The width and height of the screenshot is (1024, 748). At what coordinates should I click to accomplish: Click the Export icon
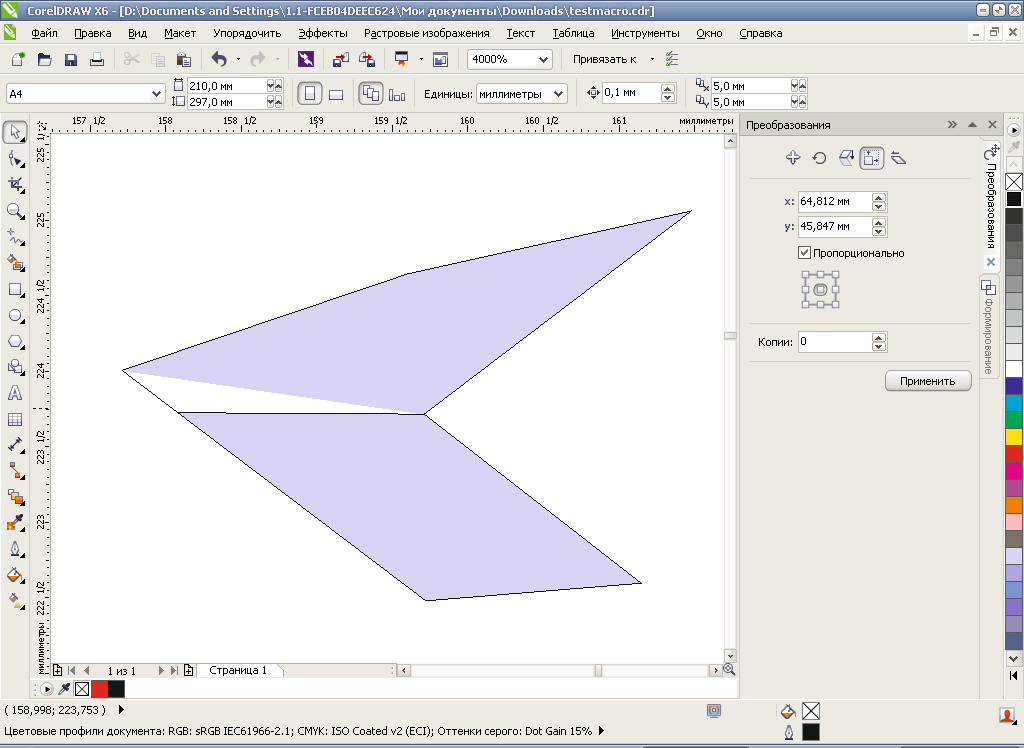pyautogui.click(x=367, y=59)
